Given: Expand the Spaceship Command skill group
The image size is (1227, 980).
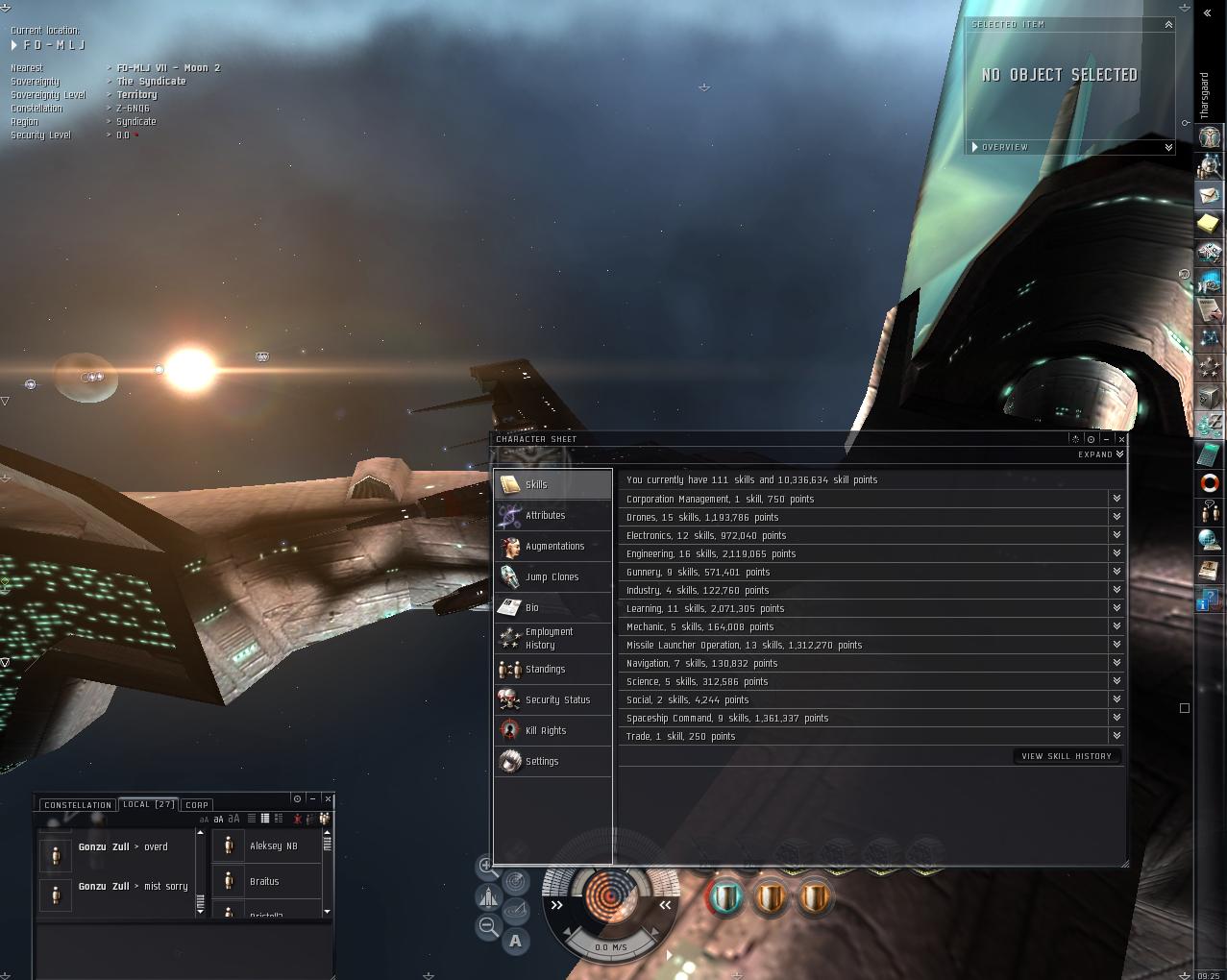Looking at the screenshot, I should 1117,718.
